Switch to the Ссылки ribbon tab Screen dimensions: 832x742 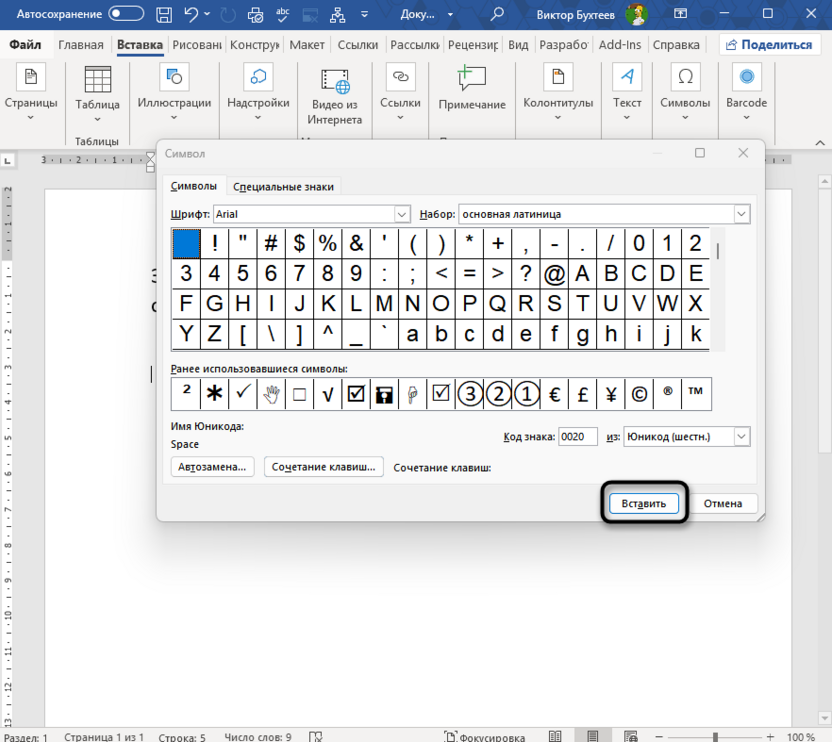358,45
